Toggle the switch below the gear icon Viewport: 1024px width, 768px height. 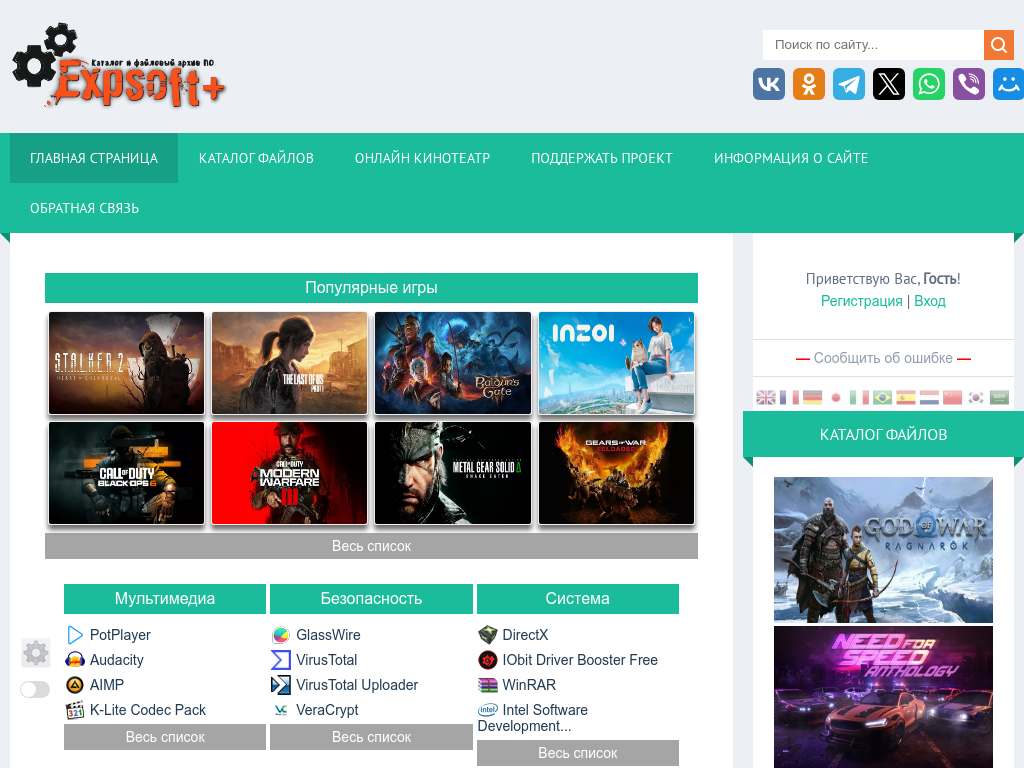click(x=35, y=690)
